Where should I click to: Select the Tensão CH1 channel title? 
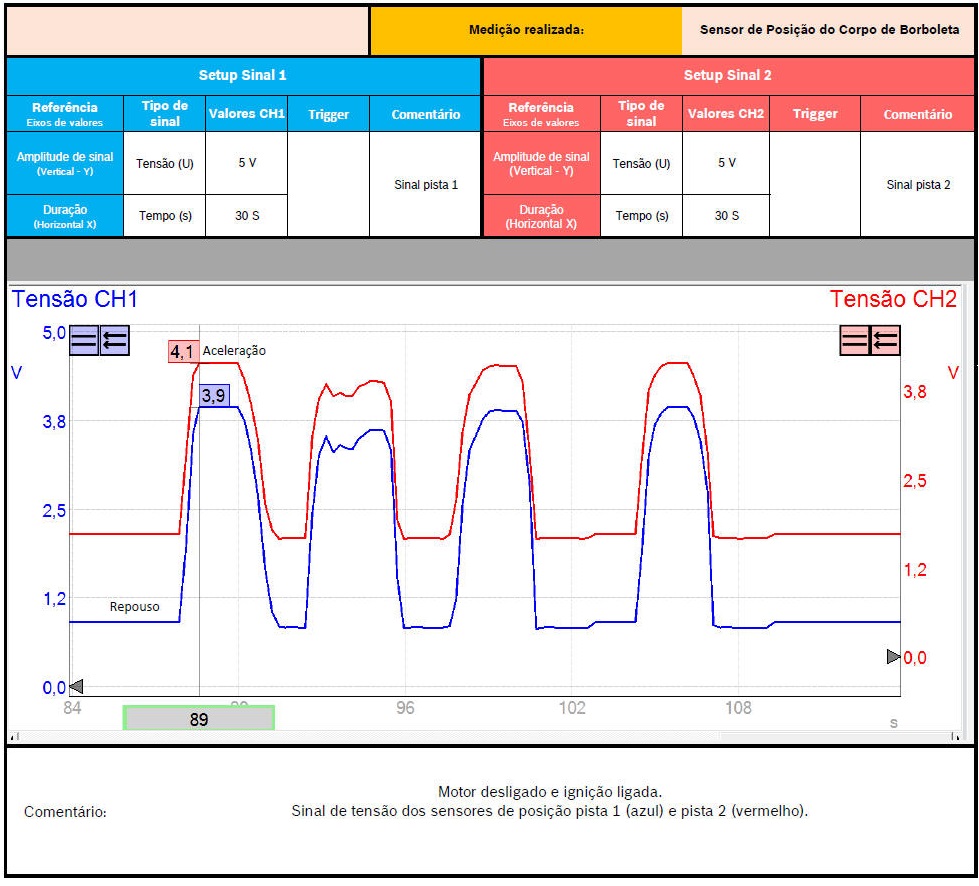tap(75, 299)
